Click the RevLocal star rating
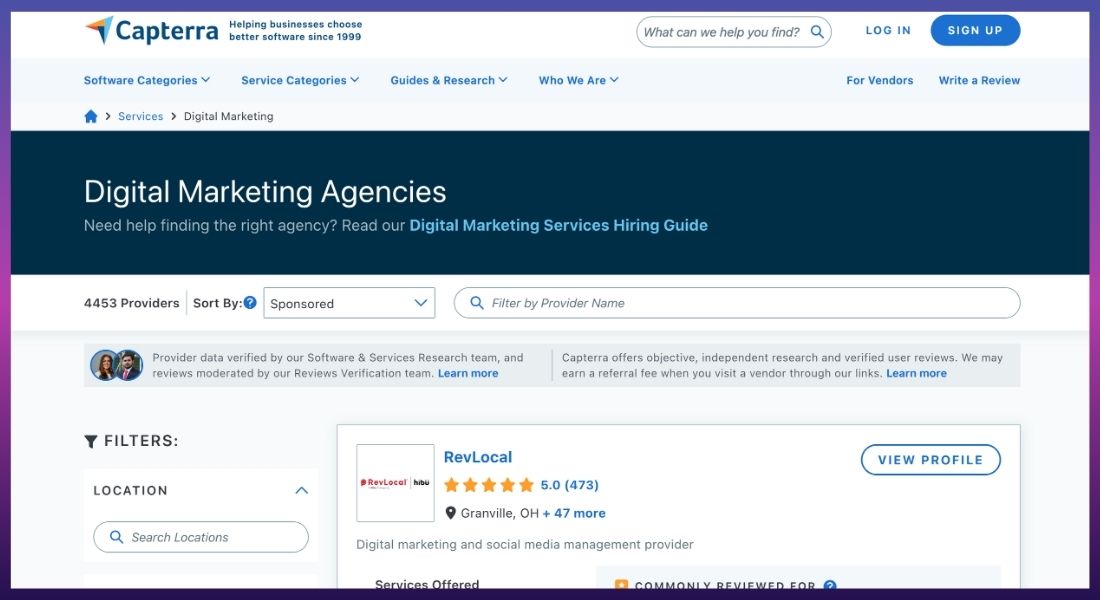Screen dimensions: 1100x600 coord(489,485)
